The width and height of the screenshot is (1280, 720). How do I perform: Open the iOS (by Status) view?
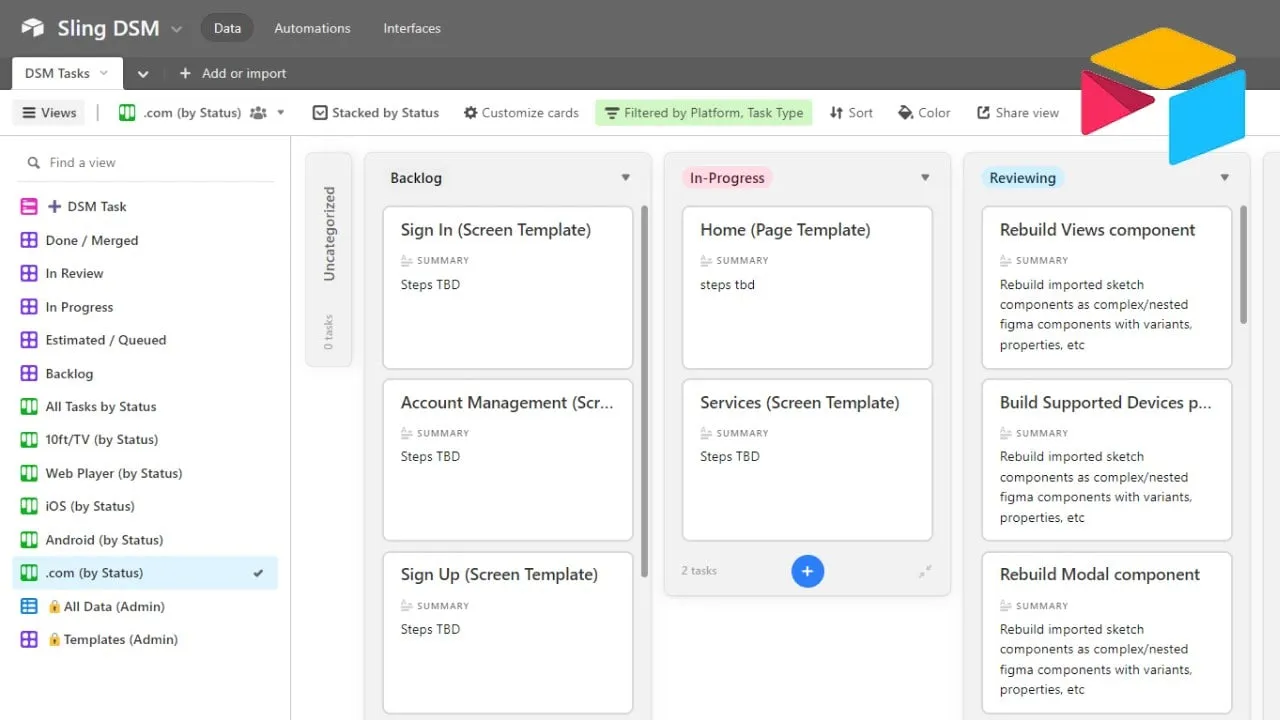[x=147, y=506]
